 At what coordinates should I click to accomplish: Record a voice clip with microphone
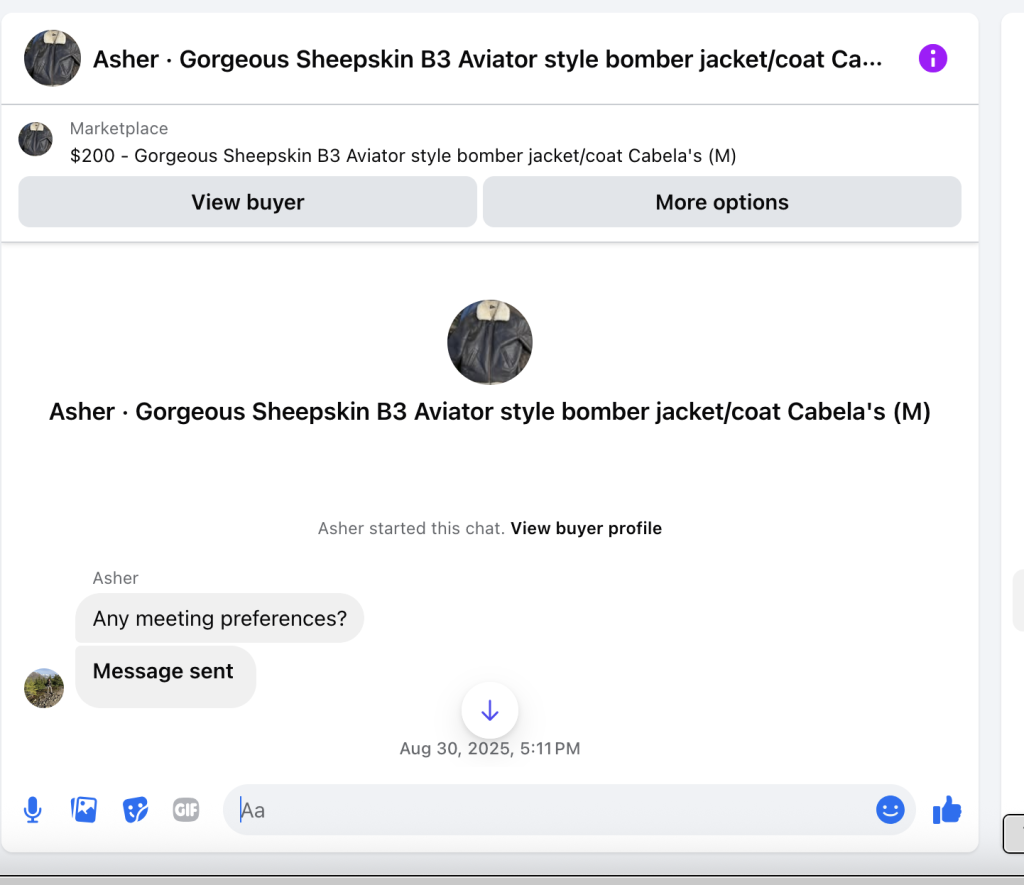33,809
